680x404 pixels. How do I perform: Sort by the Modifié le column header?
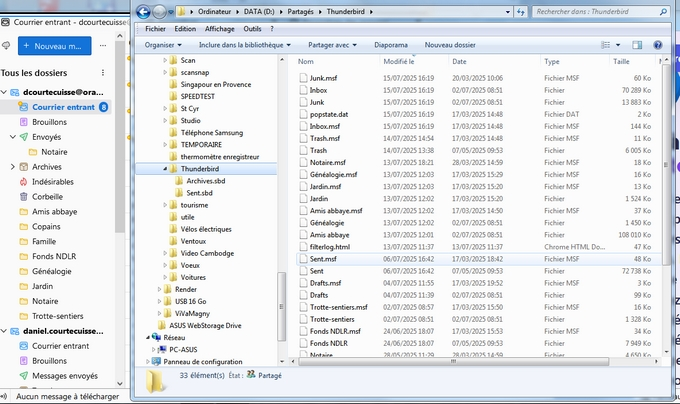coord(399,62)
